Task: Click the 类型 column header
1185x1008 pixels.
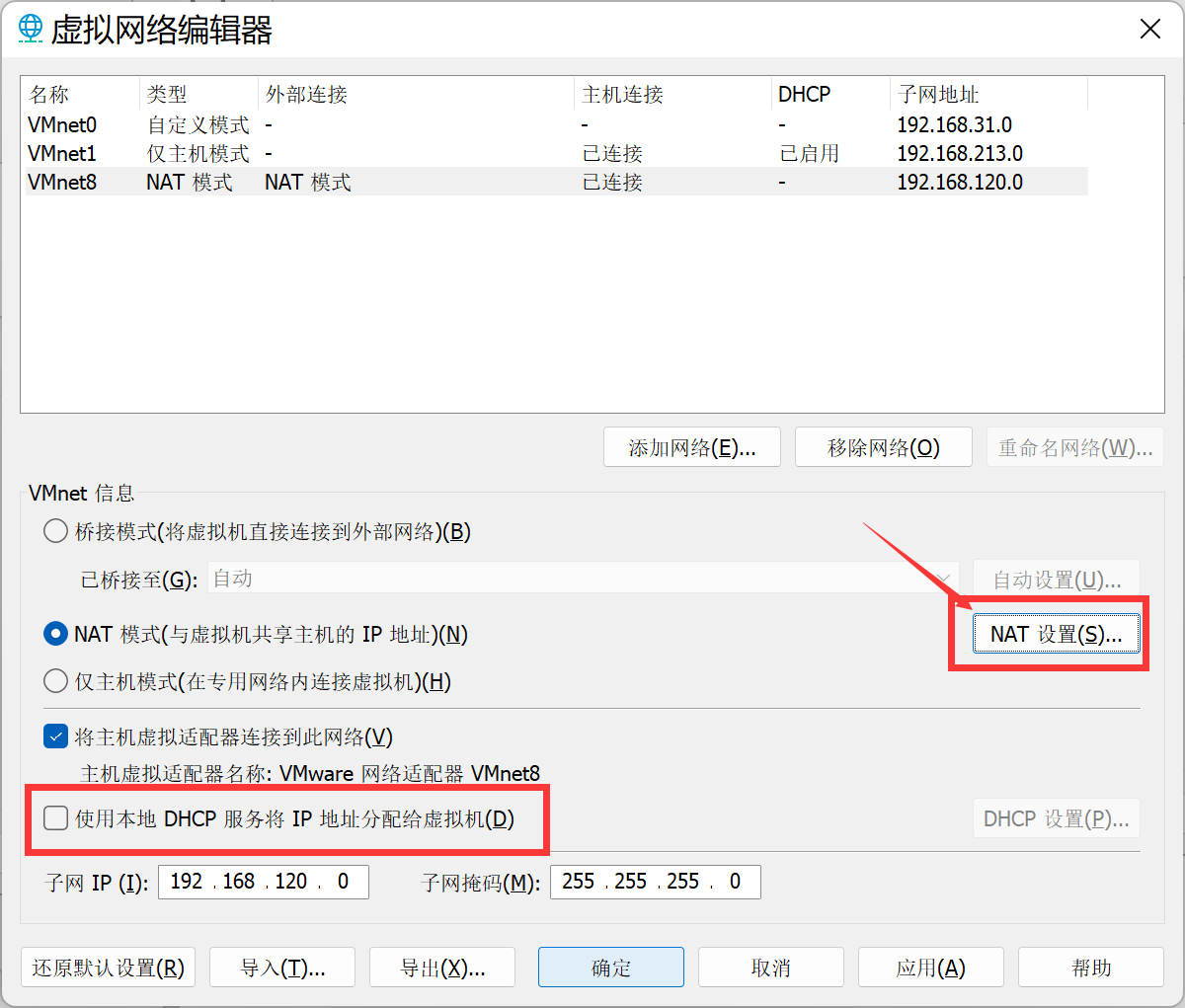Action: [x=199, y=95]
